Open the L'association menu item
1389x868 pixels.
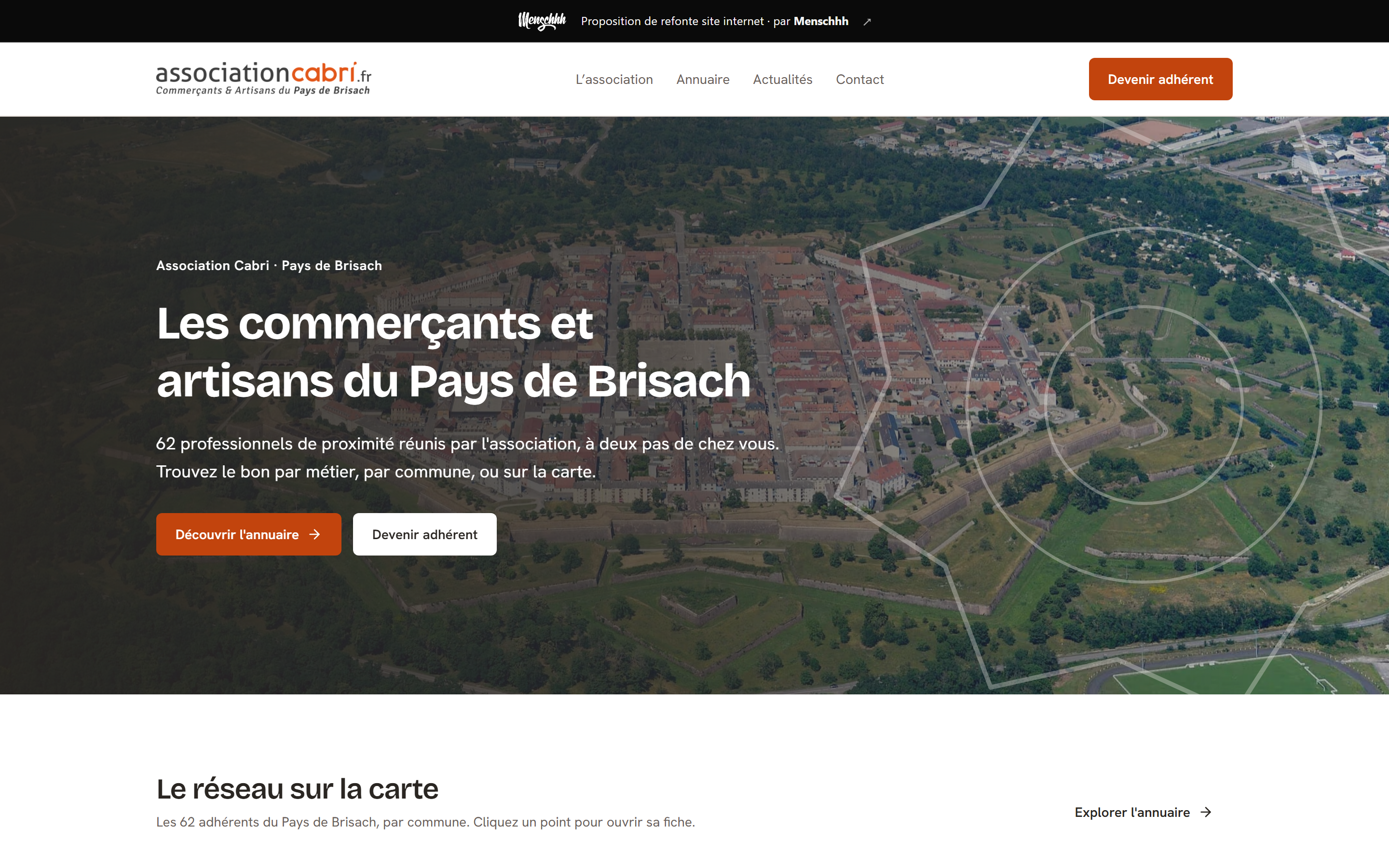614,79
